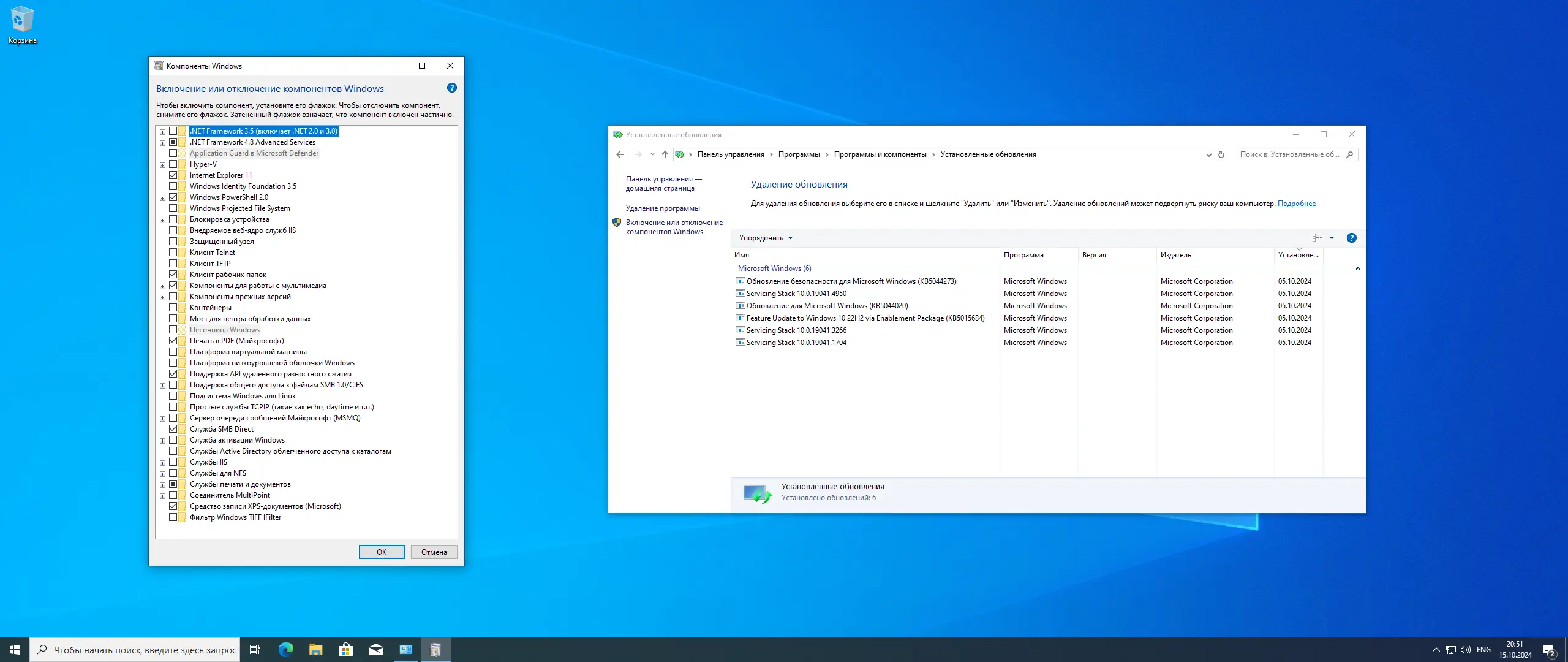Click the help icon in Windows Features dialog
Viewport: 1568px width, 662px height.
[451, 88]
